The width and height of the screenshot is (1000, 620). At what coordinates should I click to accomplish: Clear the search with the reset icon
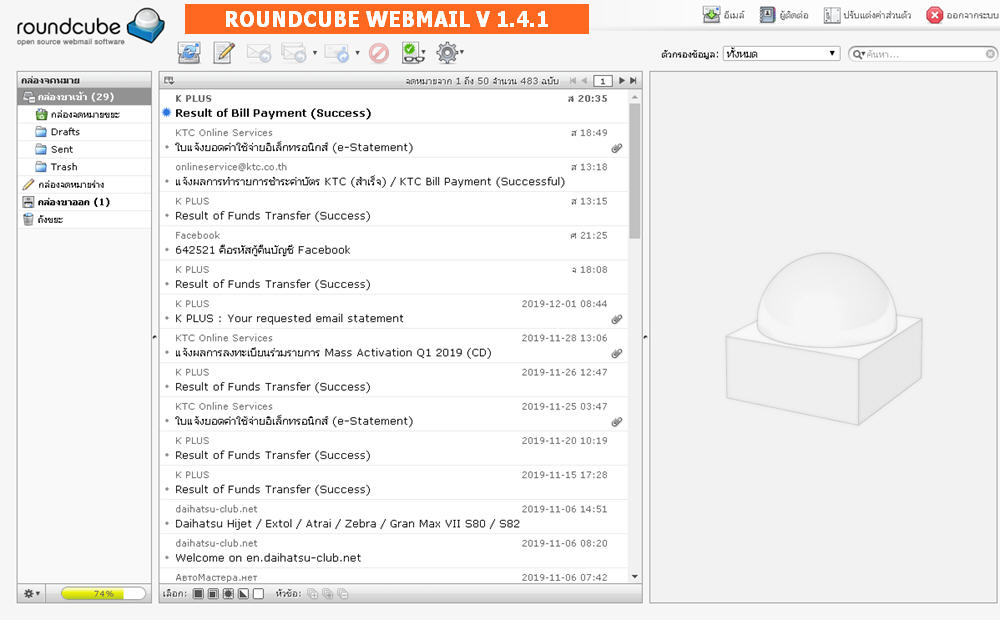(x=990, y=54)
